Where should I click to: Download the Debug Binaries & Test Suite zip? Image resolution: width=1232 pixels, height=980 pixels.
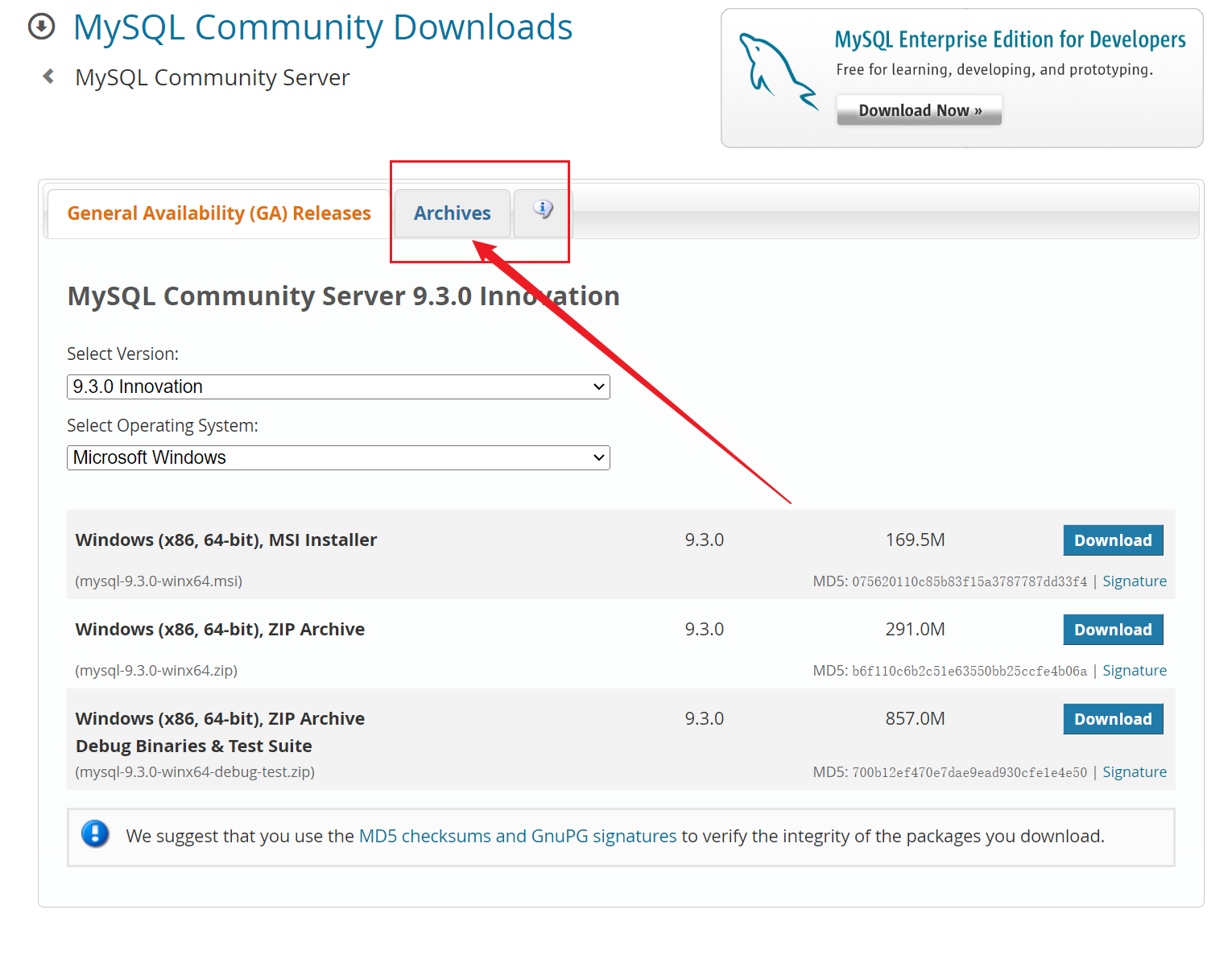coord(1113,719)
